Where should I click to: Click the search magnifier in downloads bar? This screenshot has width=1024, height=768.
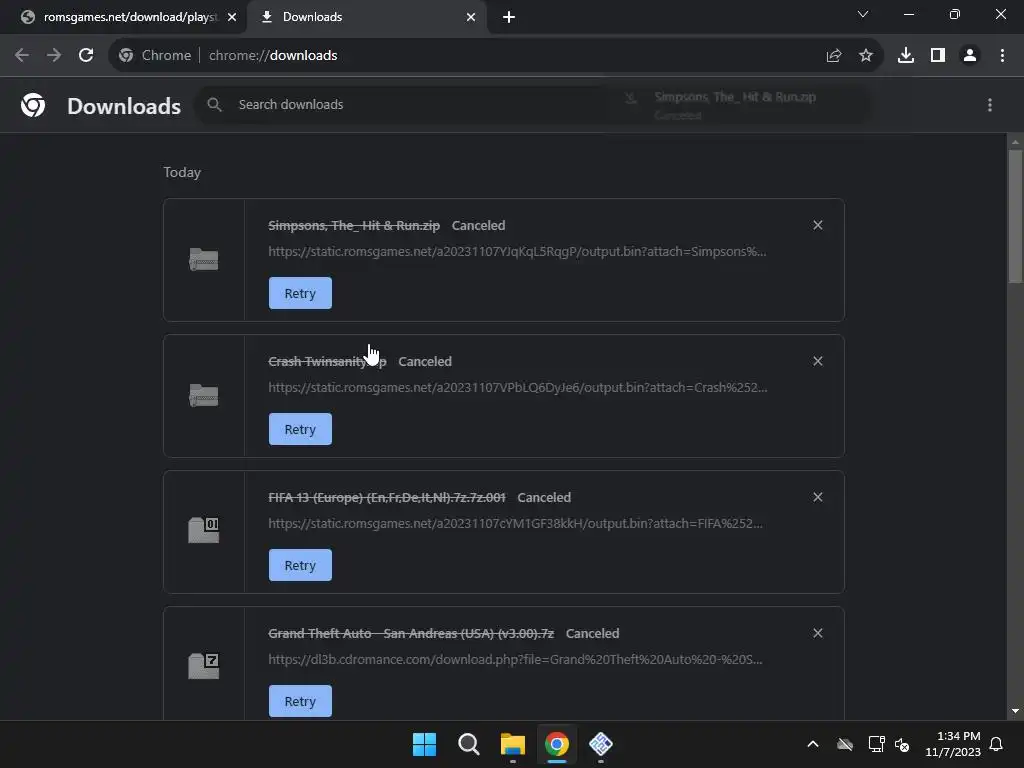pyautogui.click(x=214, y=104)
